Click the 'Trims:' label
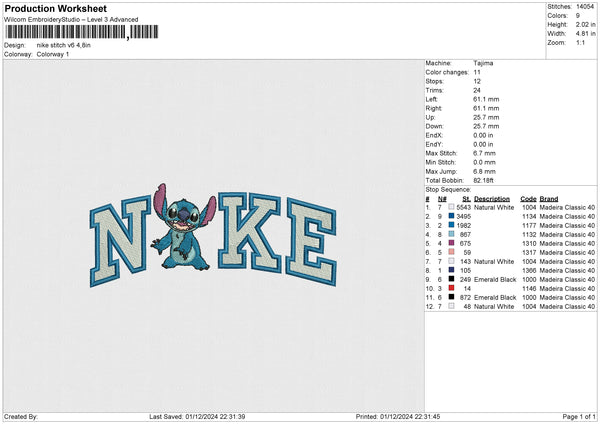This screenshot has height=424, width=600. tap(434, 90)
